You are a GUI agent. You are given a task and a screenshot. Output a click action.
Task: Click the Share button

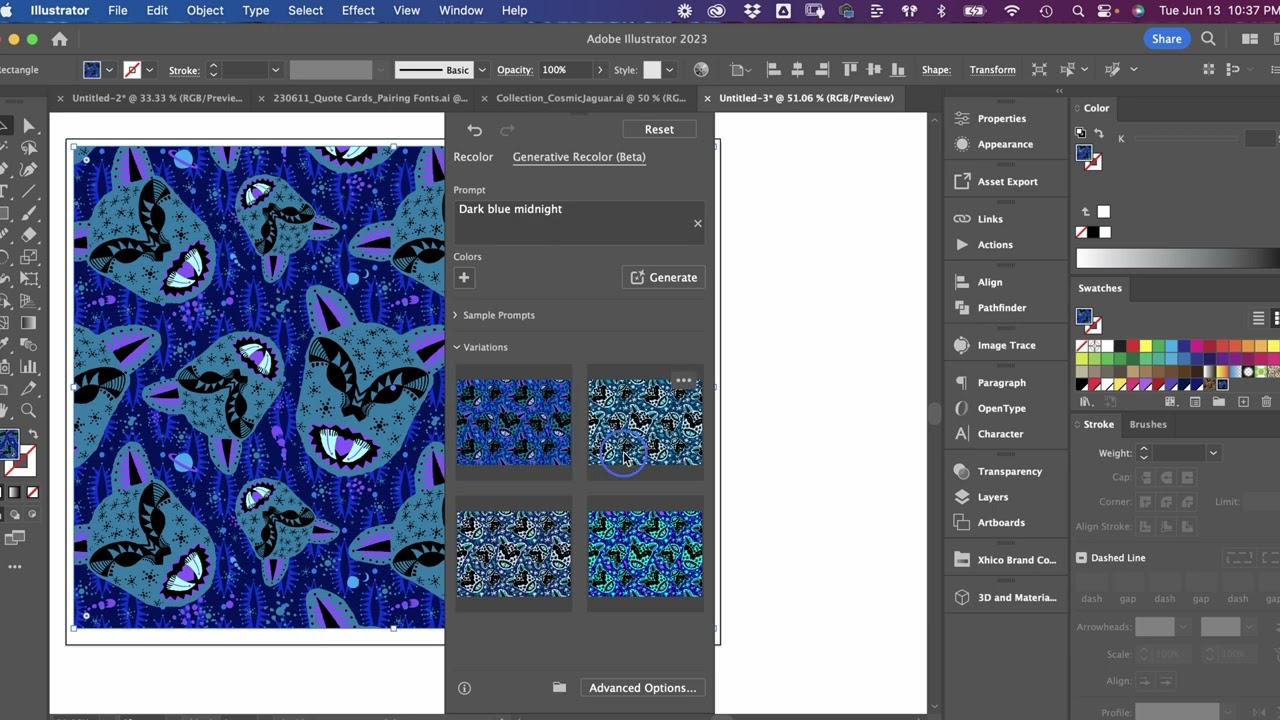1166,39
